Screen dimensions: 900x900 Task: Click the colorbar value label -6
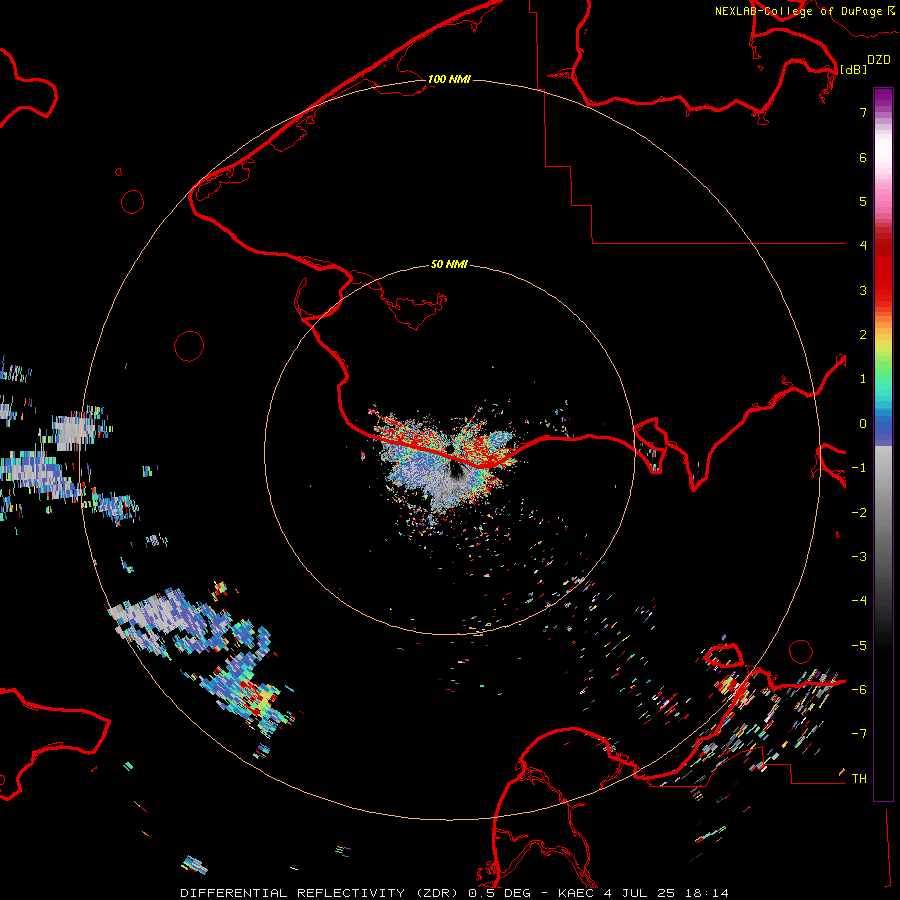[859, 690]
